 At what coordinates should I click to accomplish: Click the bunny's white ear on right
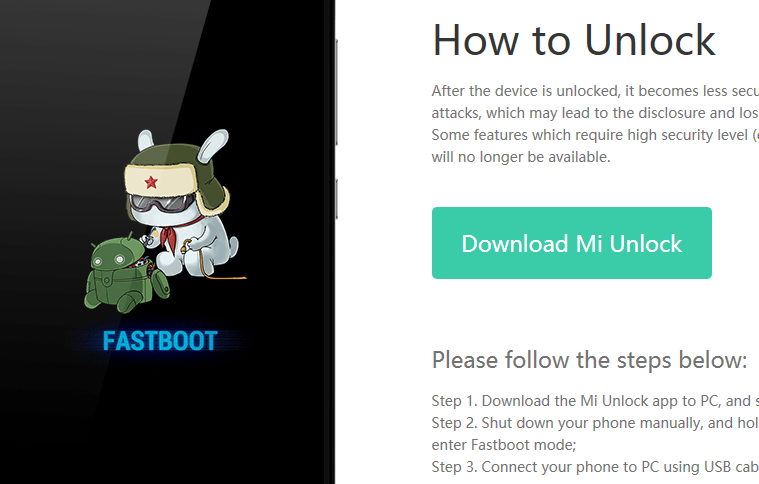pyautogui.click(x=213, y=145)
